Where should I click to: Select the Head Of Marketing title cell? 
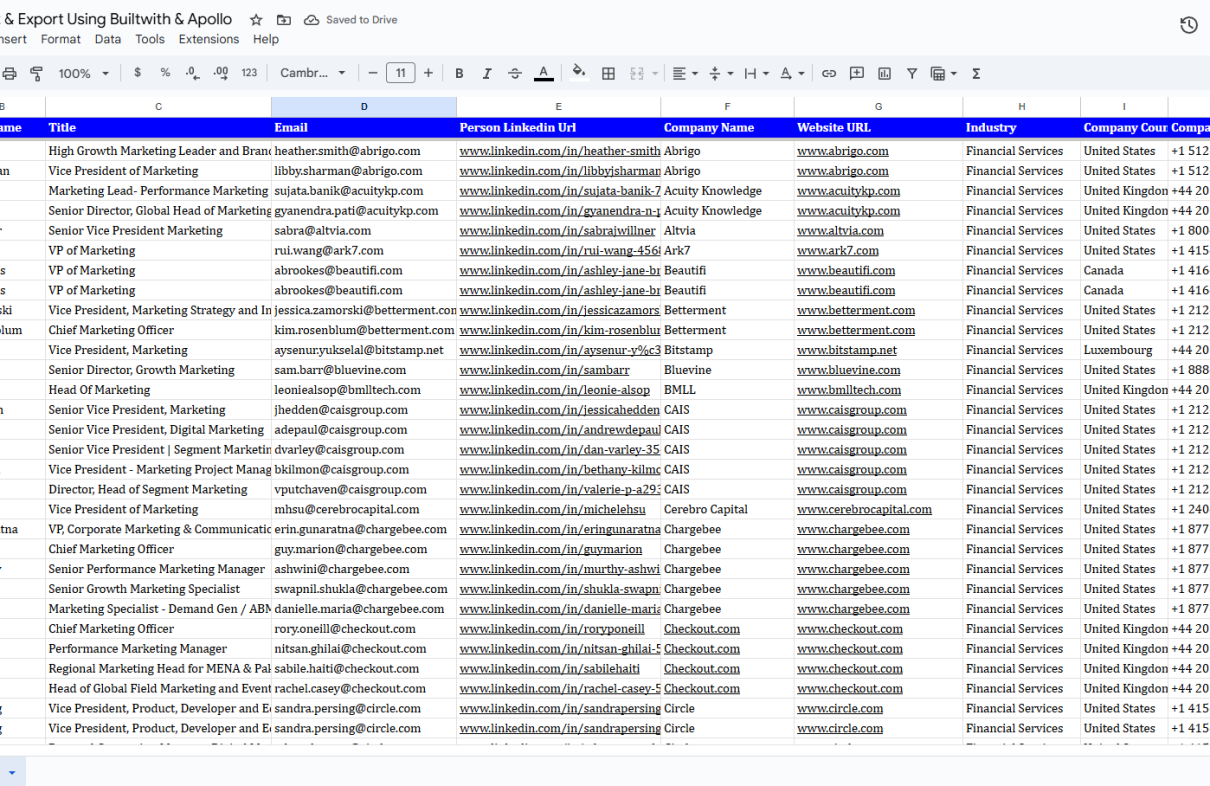[x=158, y=390]
